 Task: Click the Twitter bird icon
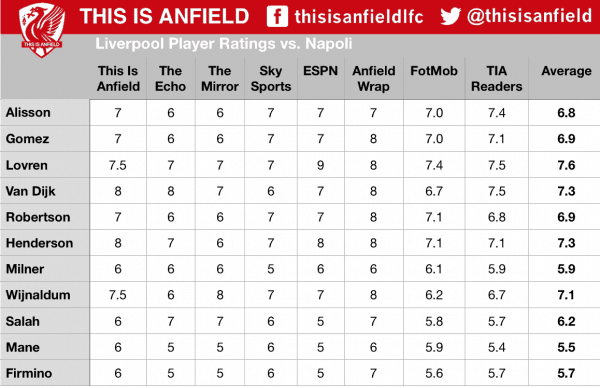pos(450,16)
